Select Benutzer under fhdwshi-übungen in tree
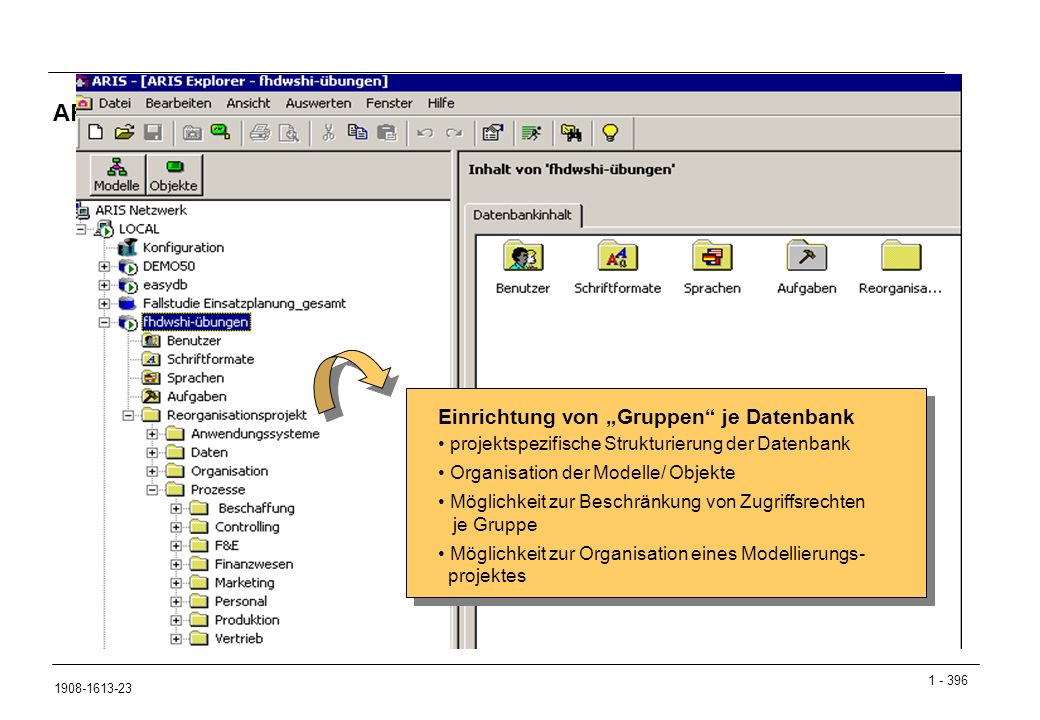1040x720 pixels. pyautogui.click(x=194, y=341)
